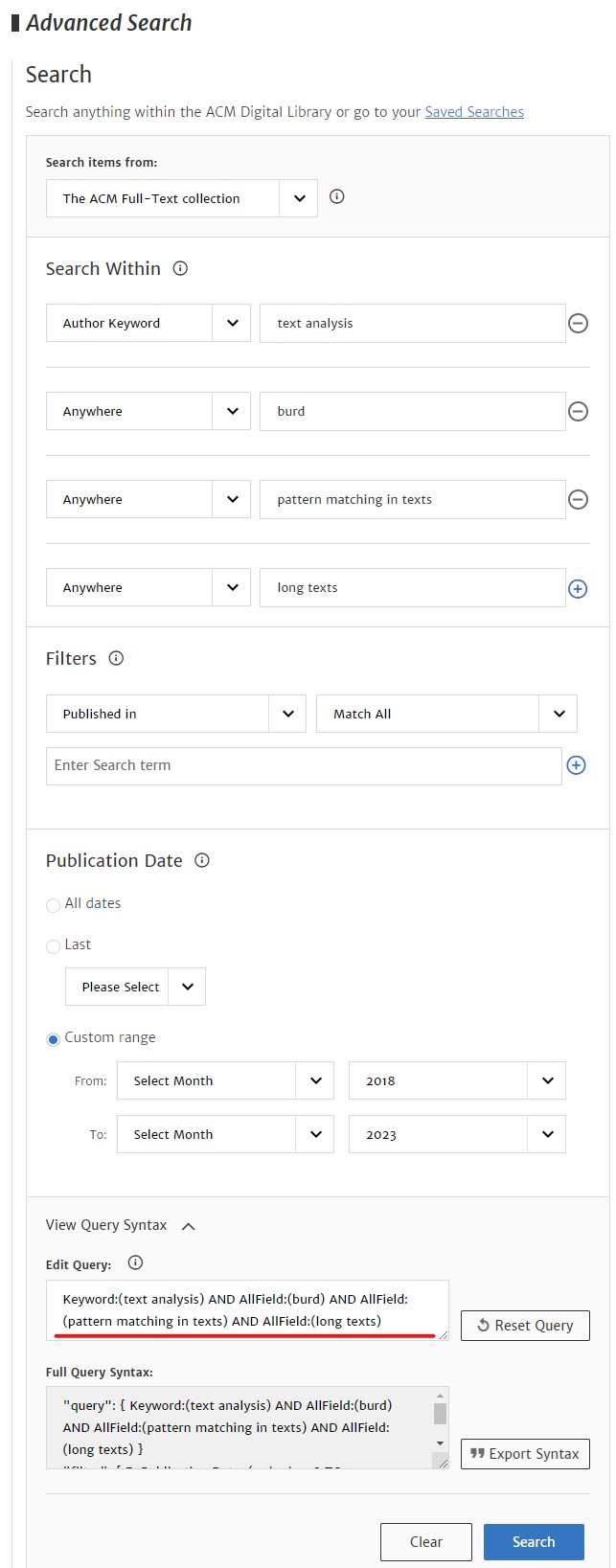
Task: Click info icon next to Publication Date
Action: click(202, 860)
